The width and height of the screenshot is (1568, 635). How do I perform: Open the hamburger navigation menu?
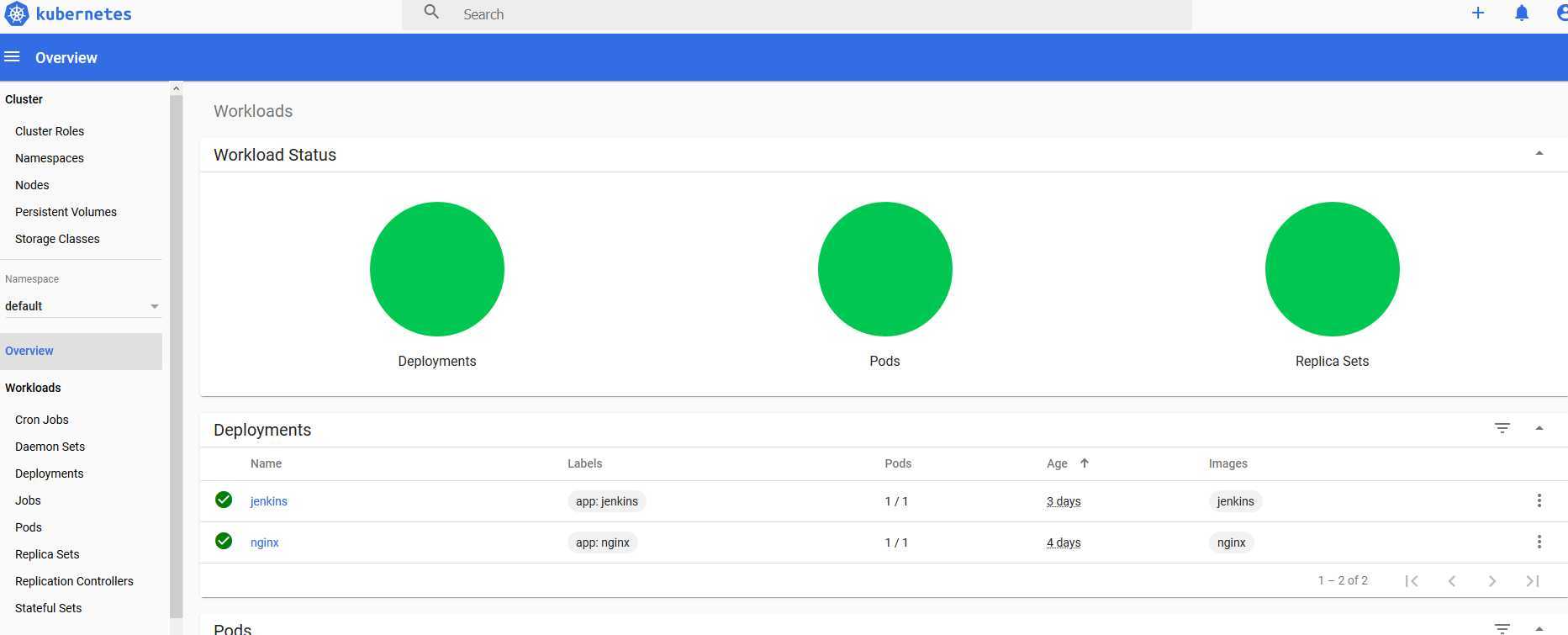12,57
